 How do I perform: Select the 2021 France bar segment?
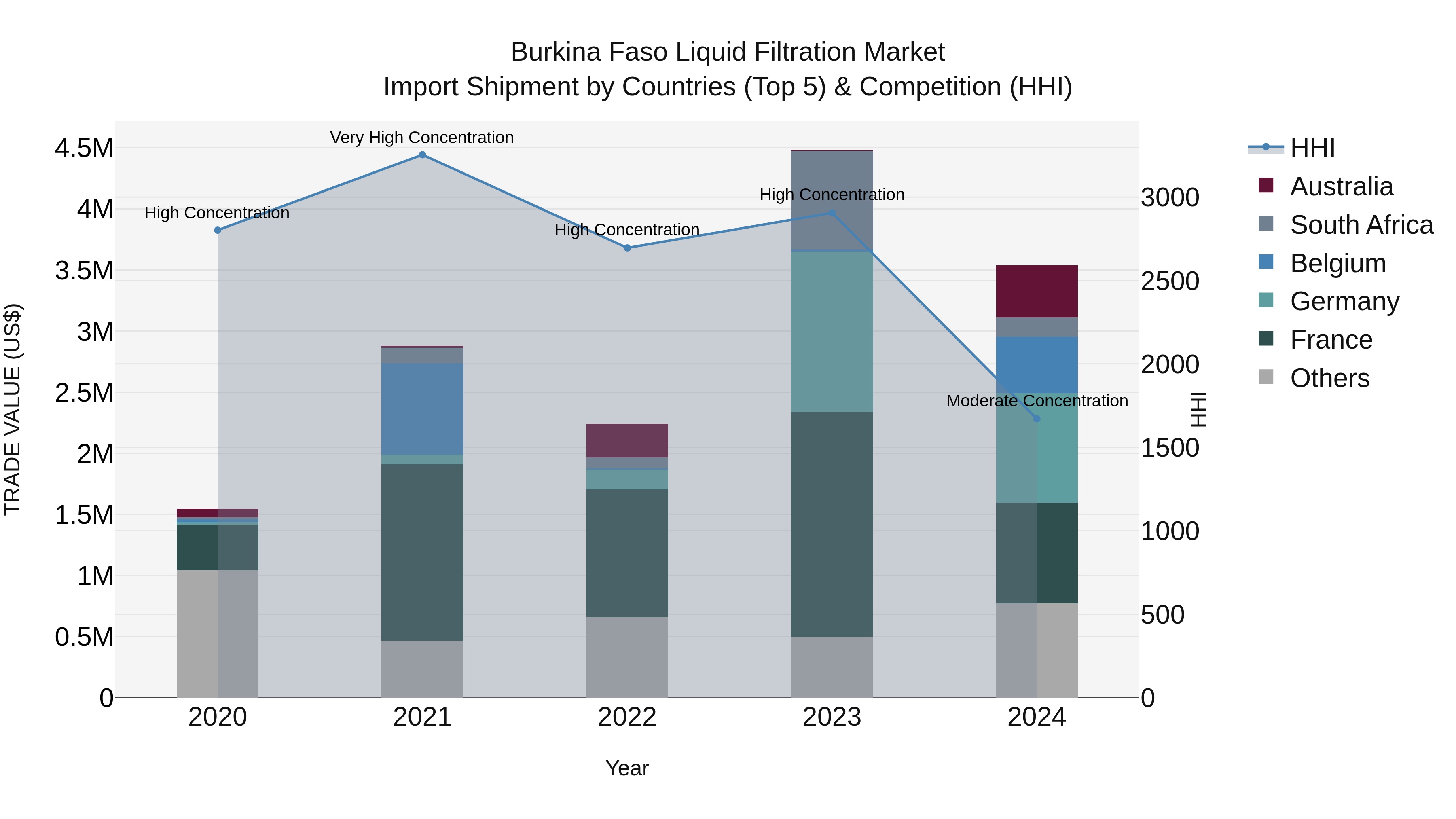(x=422, y=553)
